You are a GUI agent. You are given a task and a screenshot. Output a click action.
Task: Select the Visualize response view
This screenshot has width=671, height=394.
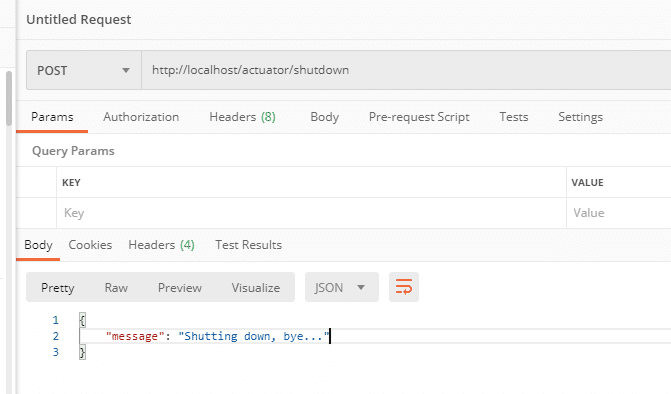click(x=255, y=287)
